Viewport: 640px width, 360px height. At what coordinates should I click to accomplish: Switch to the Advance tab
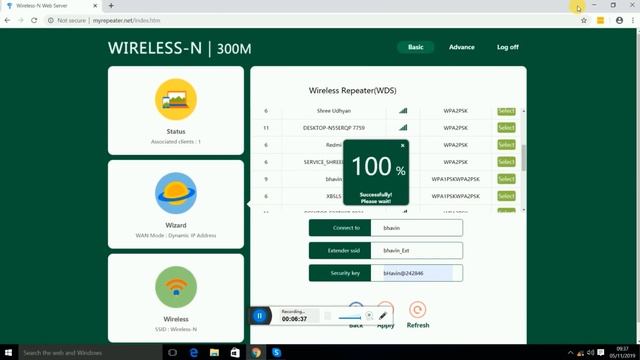point(462,47)
